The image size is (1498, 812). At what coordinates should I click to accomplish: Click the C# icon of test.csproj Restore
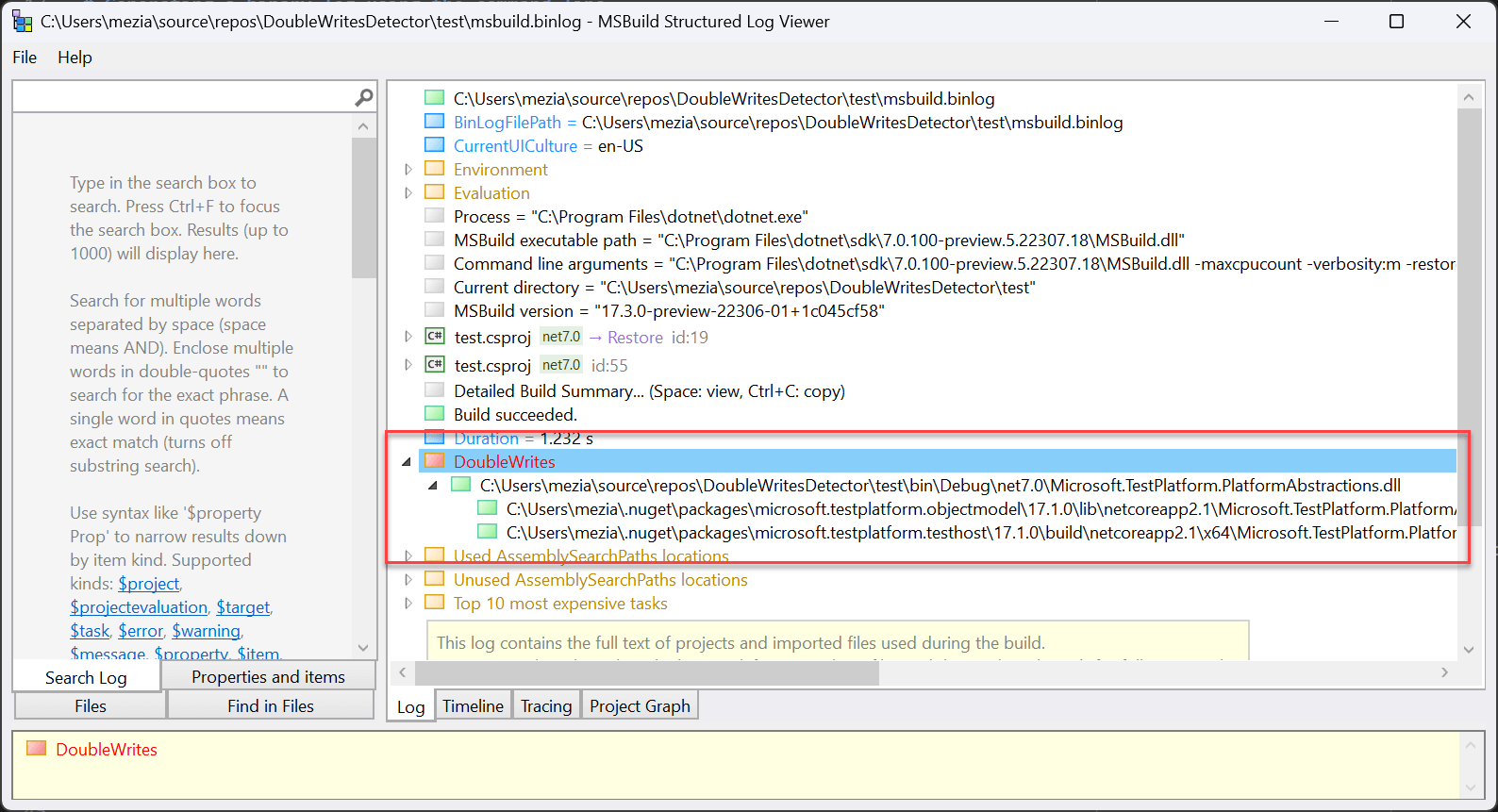coord(435,337)
